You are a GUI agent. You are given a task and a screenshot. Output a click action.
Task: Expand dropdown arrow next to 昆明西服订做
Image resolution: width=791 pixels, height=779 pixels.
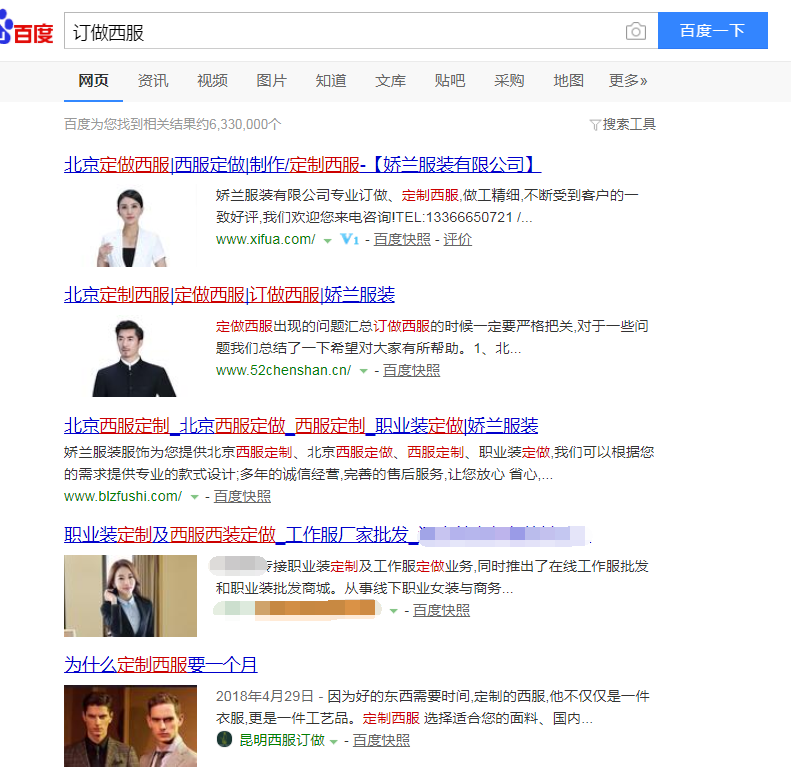[x=333, y=742]
